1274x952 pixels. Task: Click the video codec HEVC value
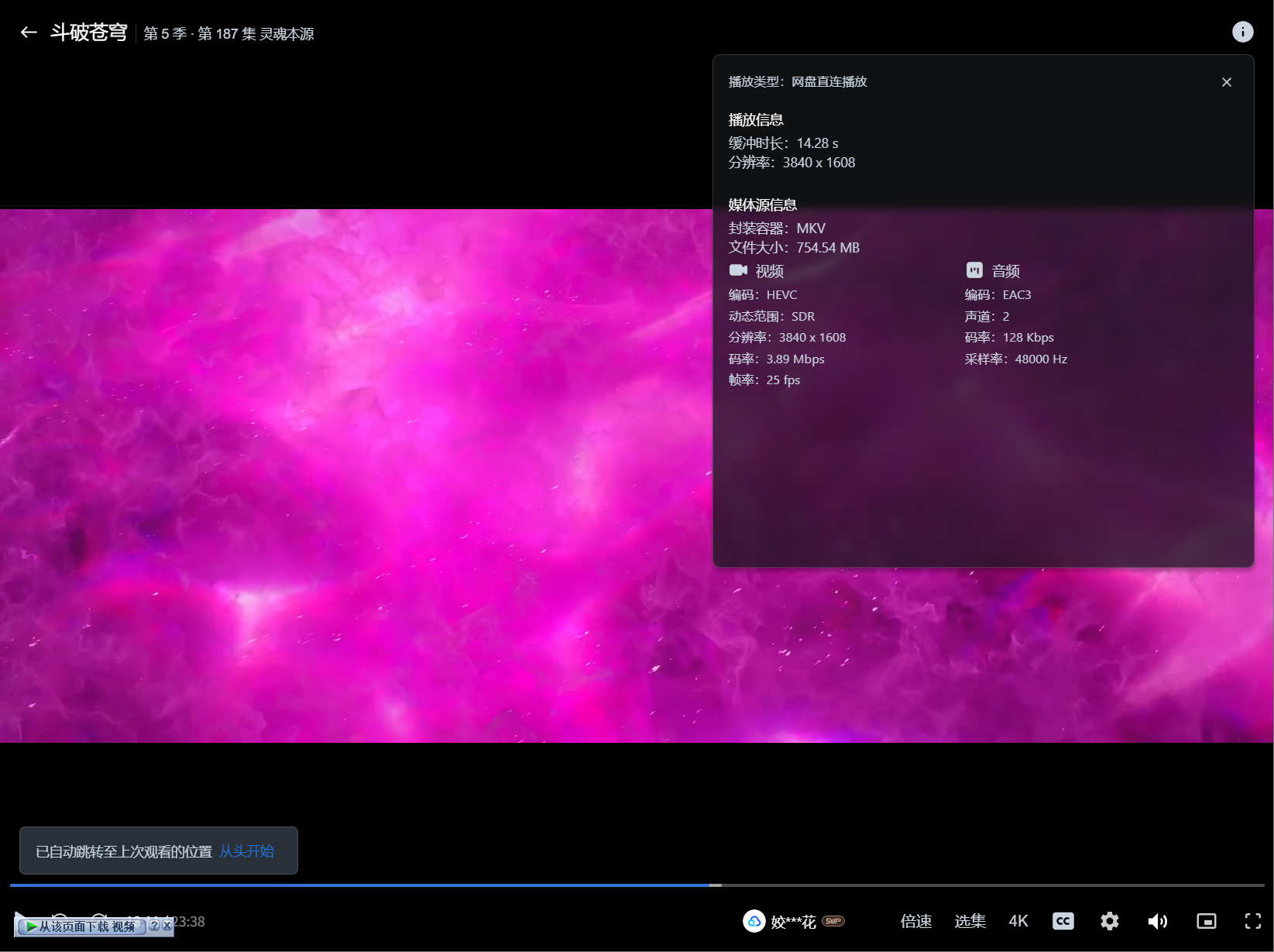(x=781, y=295)
